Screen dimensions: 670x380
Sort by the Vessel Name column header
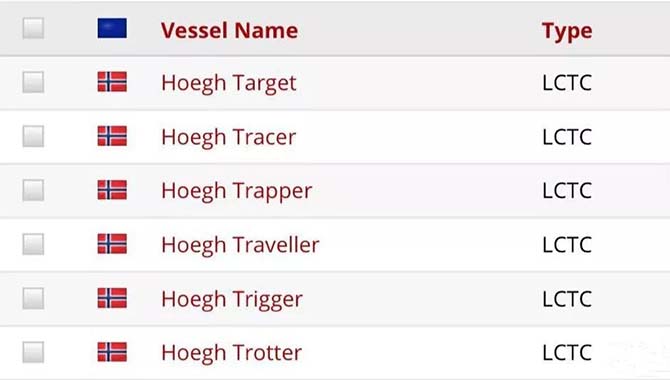(229, 30)
